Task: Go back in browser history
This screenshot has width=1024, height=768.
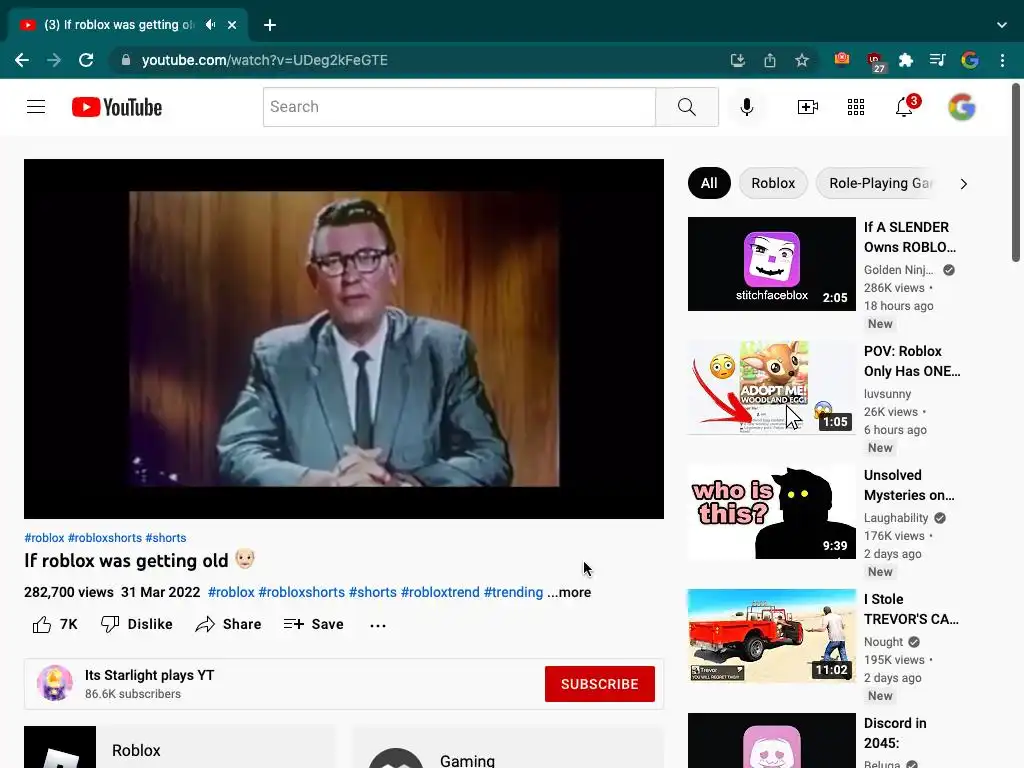Action: pyautogui.click(x=22, y=60)
